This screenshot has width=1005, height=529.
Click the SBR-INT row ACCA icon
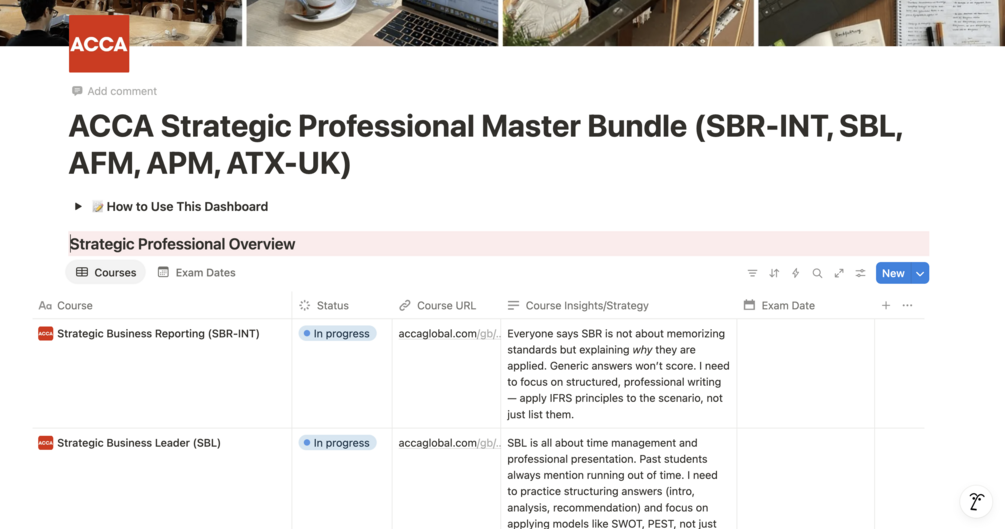(46, 333)
